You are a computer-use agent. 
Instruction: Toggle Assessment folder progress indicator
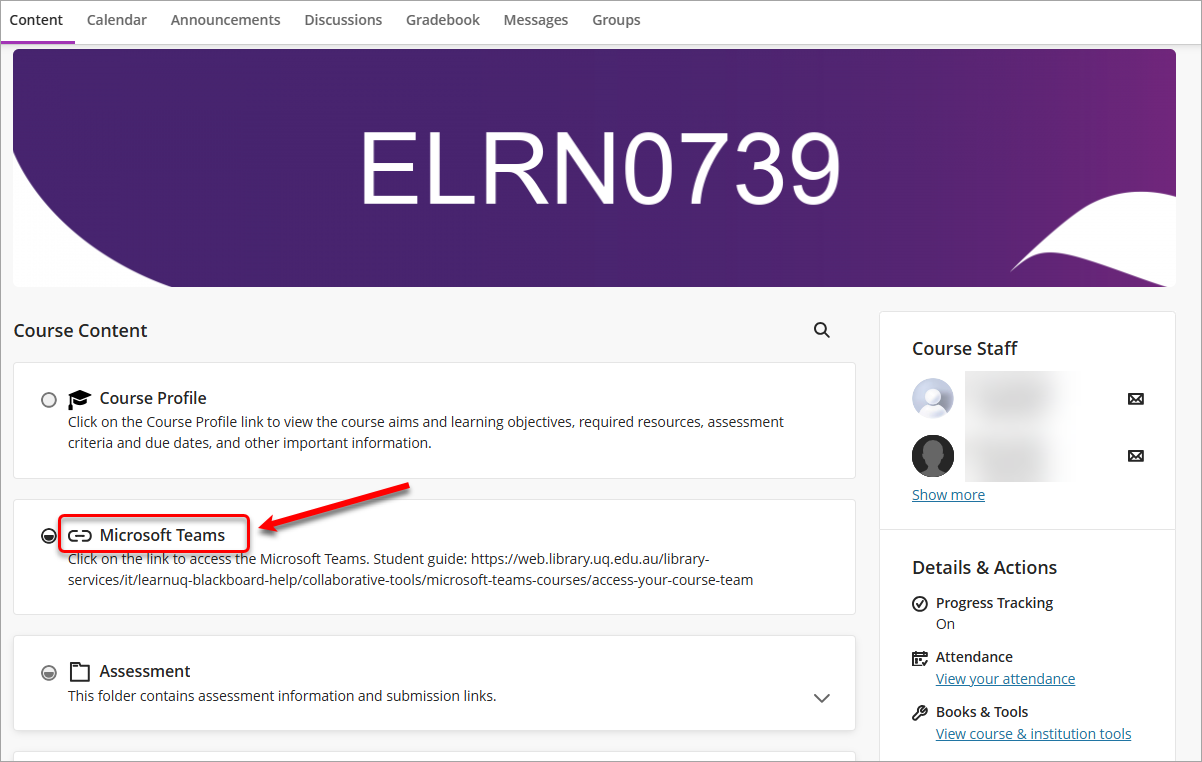point(48,673)
